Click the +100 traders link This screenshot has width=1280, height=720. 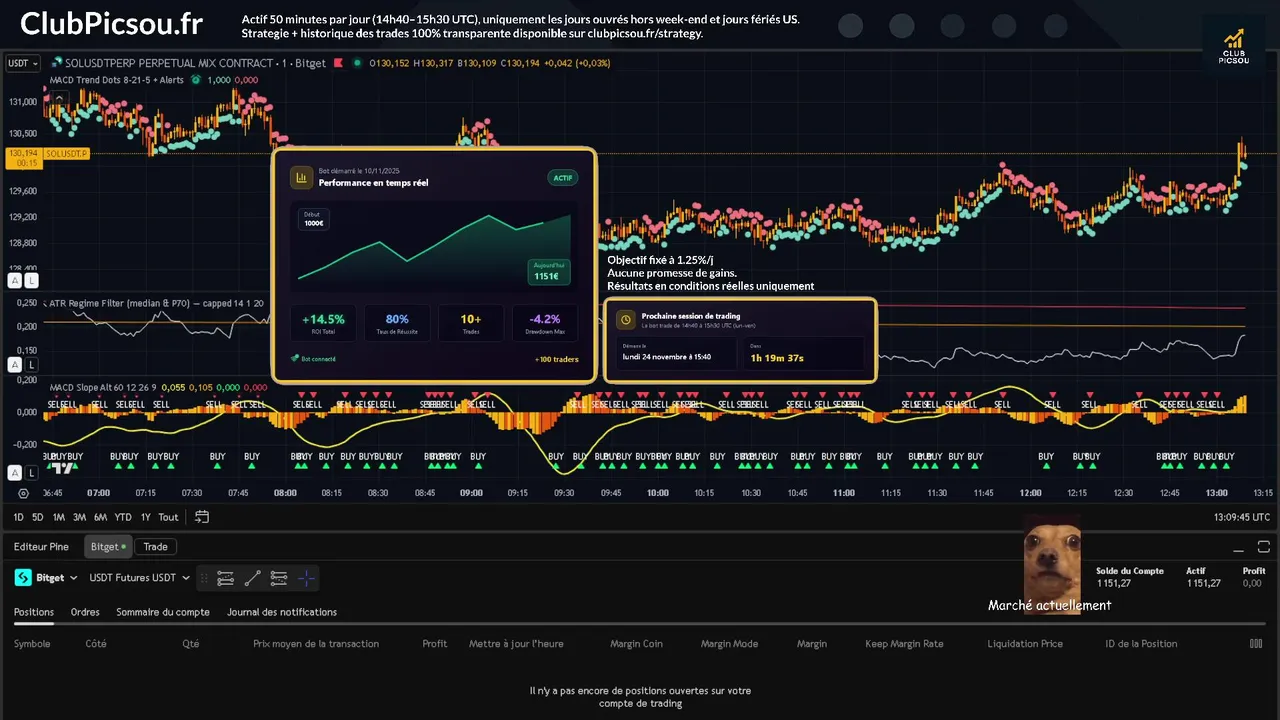point(557,359)
